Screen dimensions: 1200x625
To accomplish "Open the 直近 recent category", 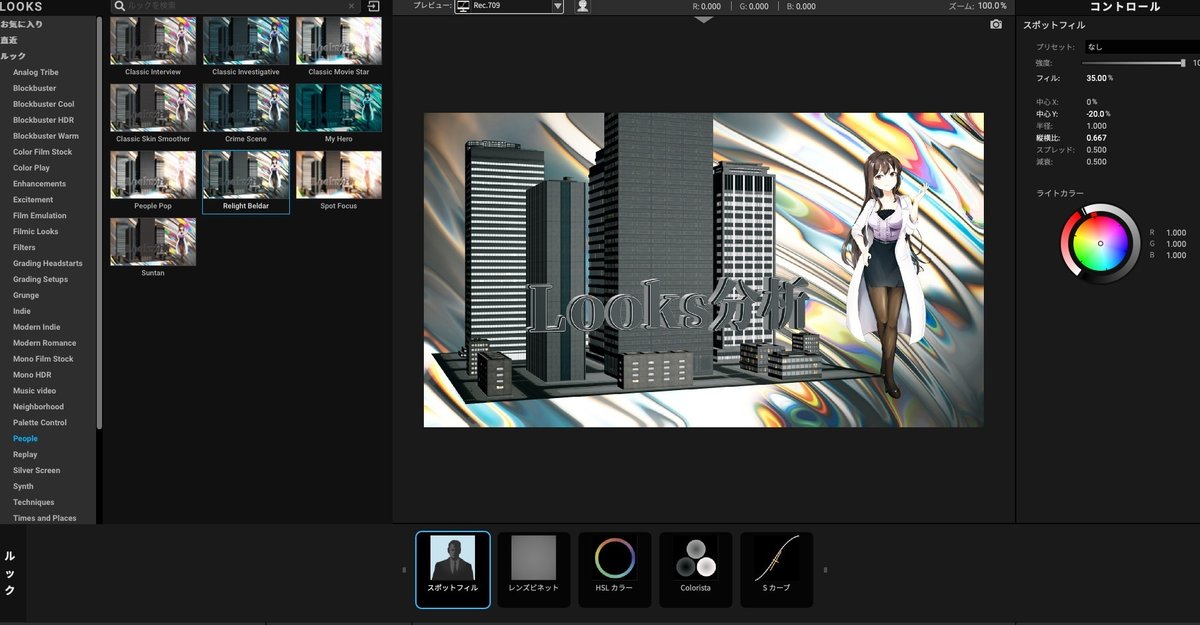I will coord(9,40).
